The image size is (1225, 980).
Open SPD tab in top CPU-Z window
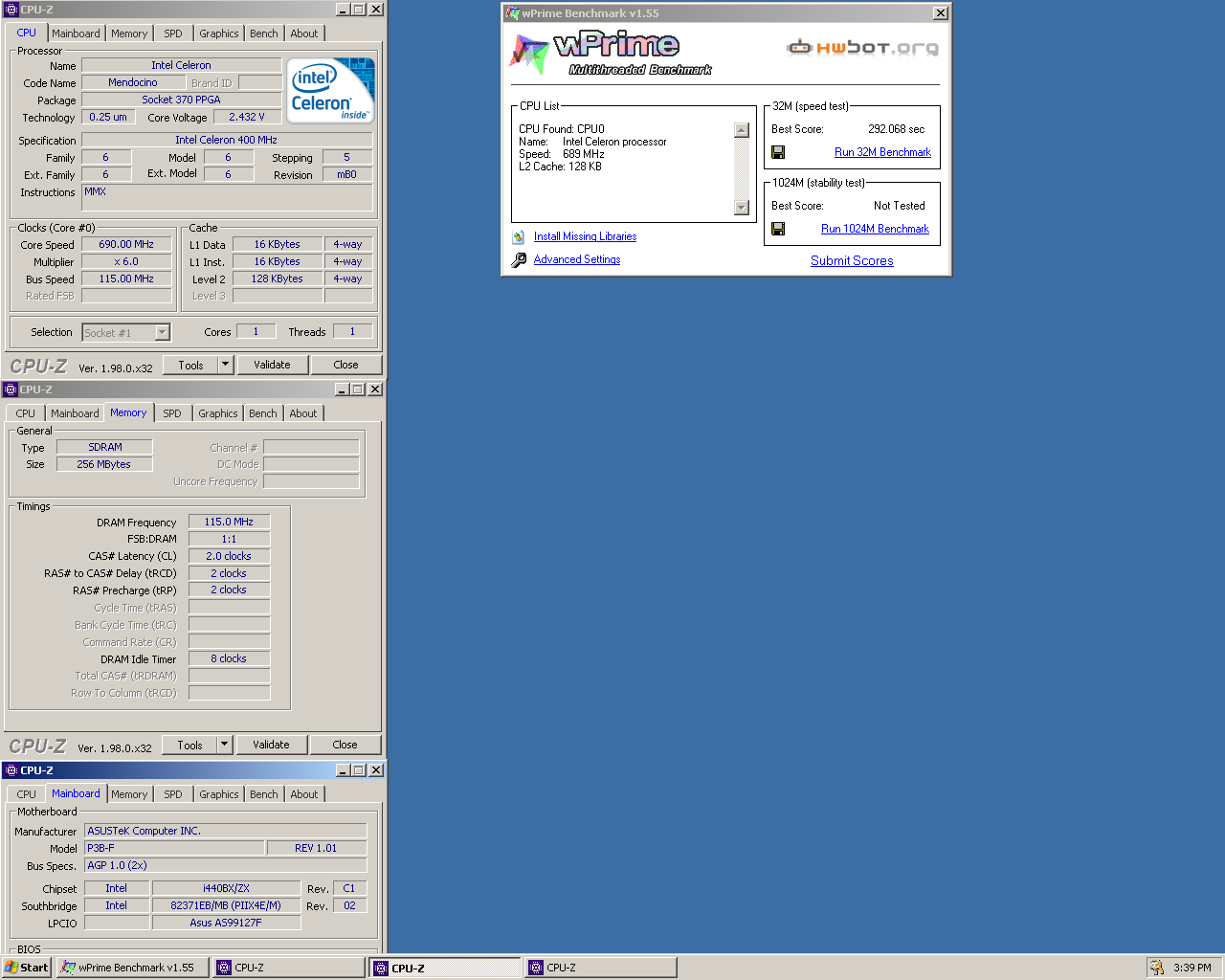point(173,33)
